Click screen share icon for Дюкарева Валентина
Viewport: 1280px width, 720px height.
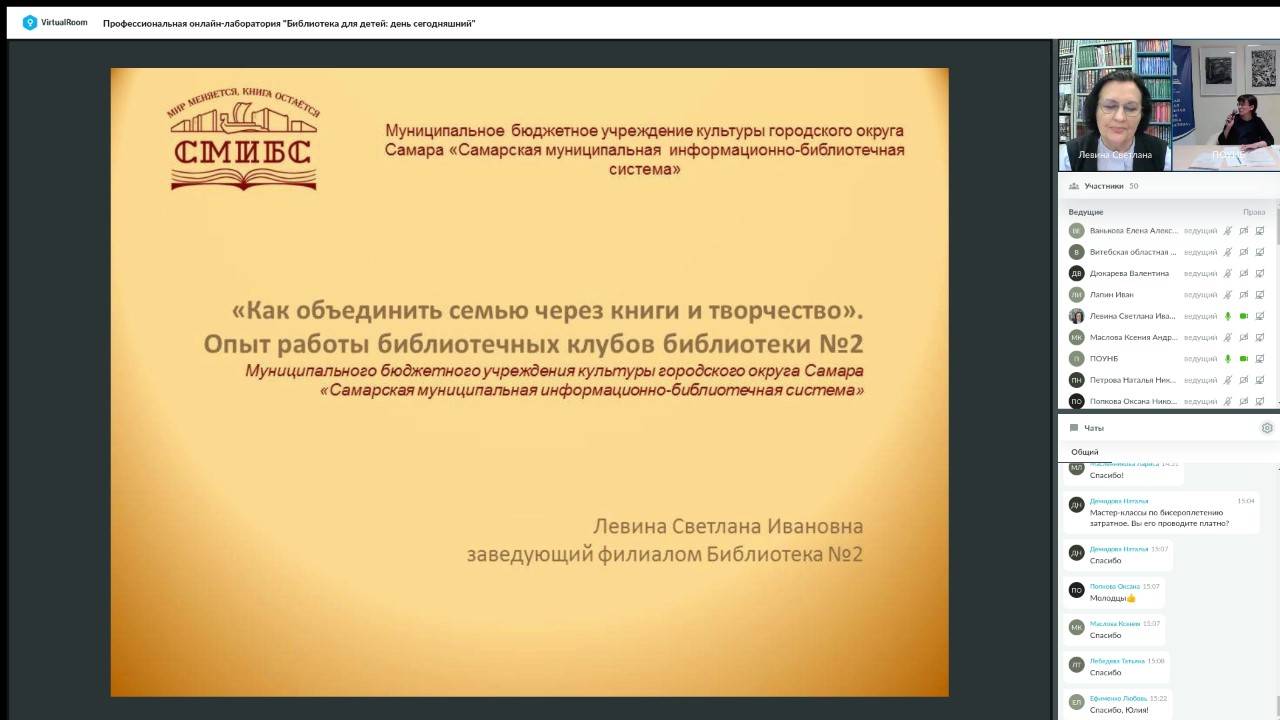1260,273
